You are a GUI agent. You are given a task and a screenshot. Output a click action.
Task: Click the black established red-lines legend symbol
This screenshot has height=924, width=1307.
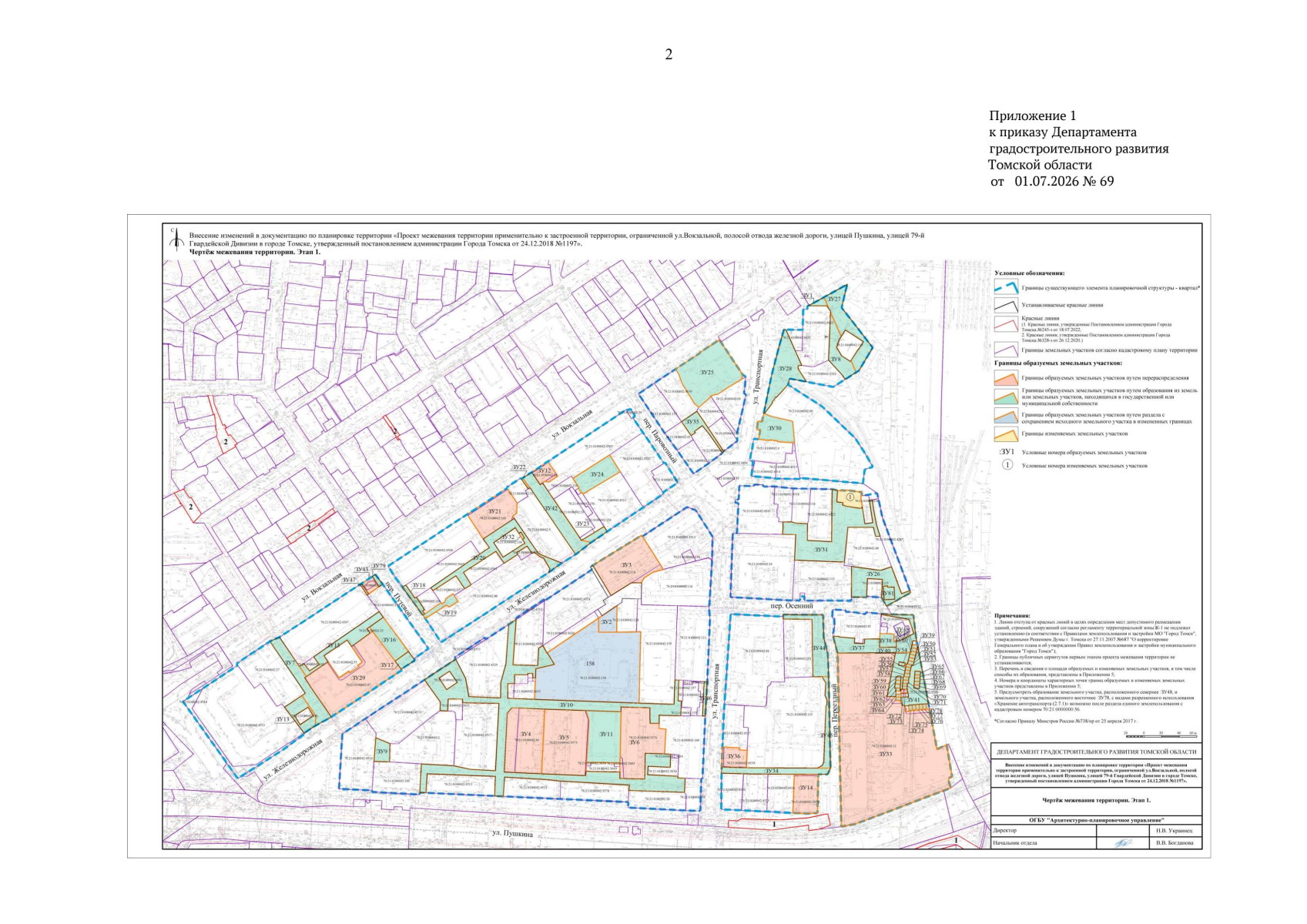coord(1005,305)
